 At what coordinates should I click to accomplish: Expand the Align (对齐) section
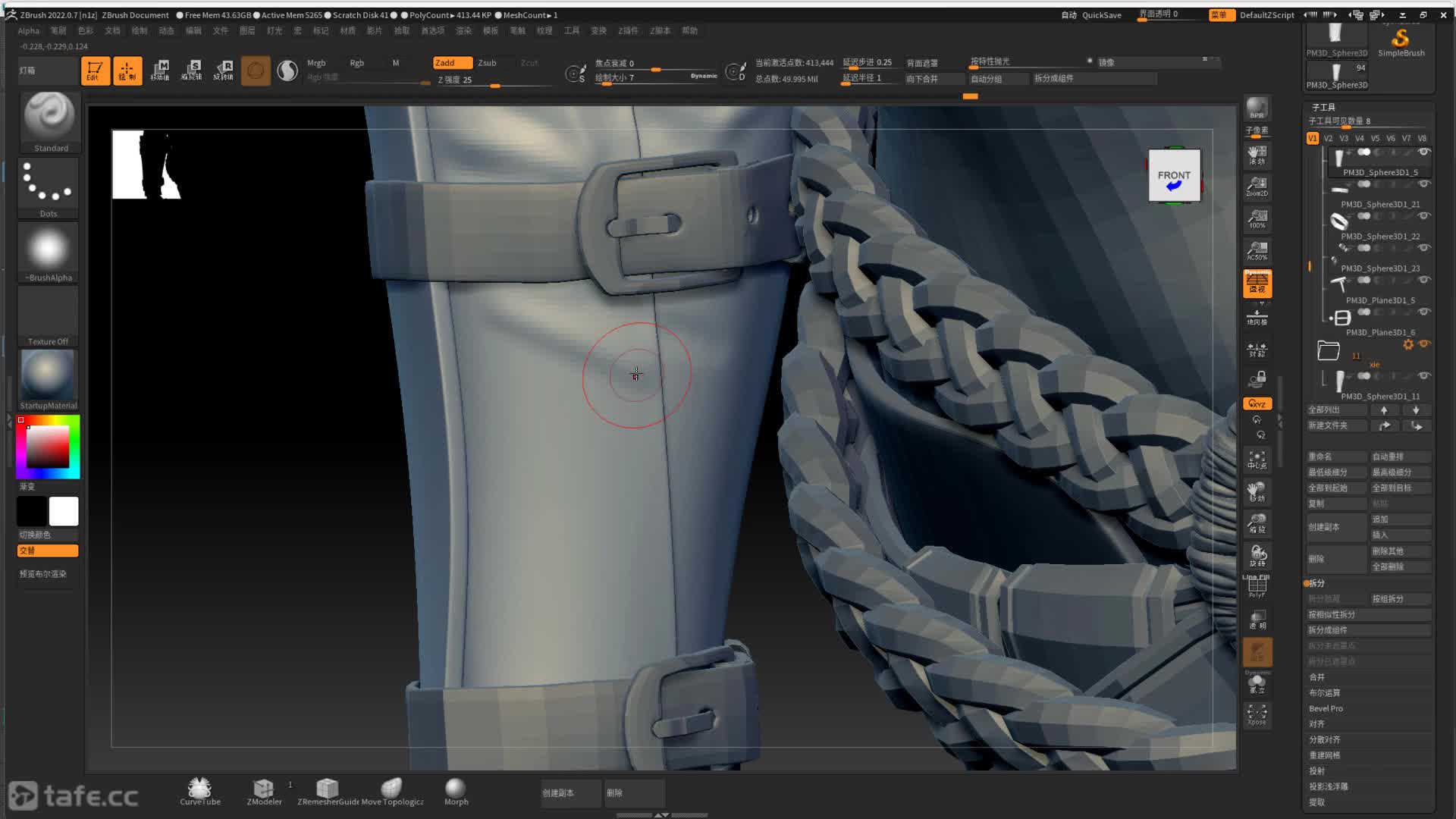(x=1317, y=724)
